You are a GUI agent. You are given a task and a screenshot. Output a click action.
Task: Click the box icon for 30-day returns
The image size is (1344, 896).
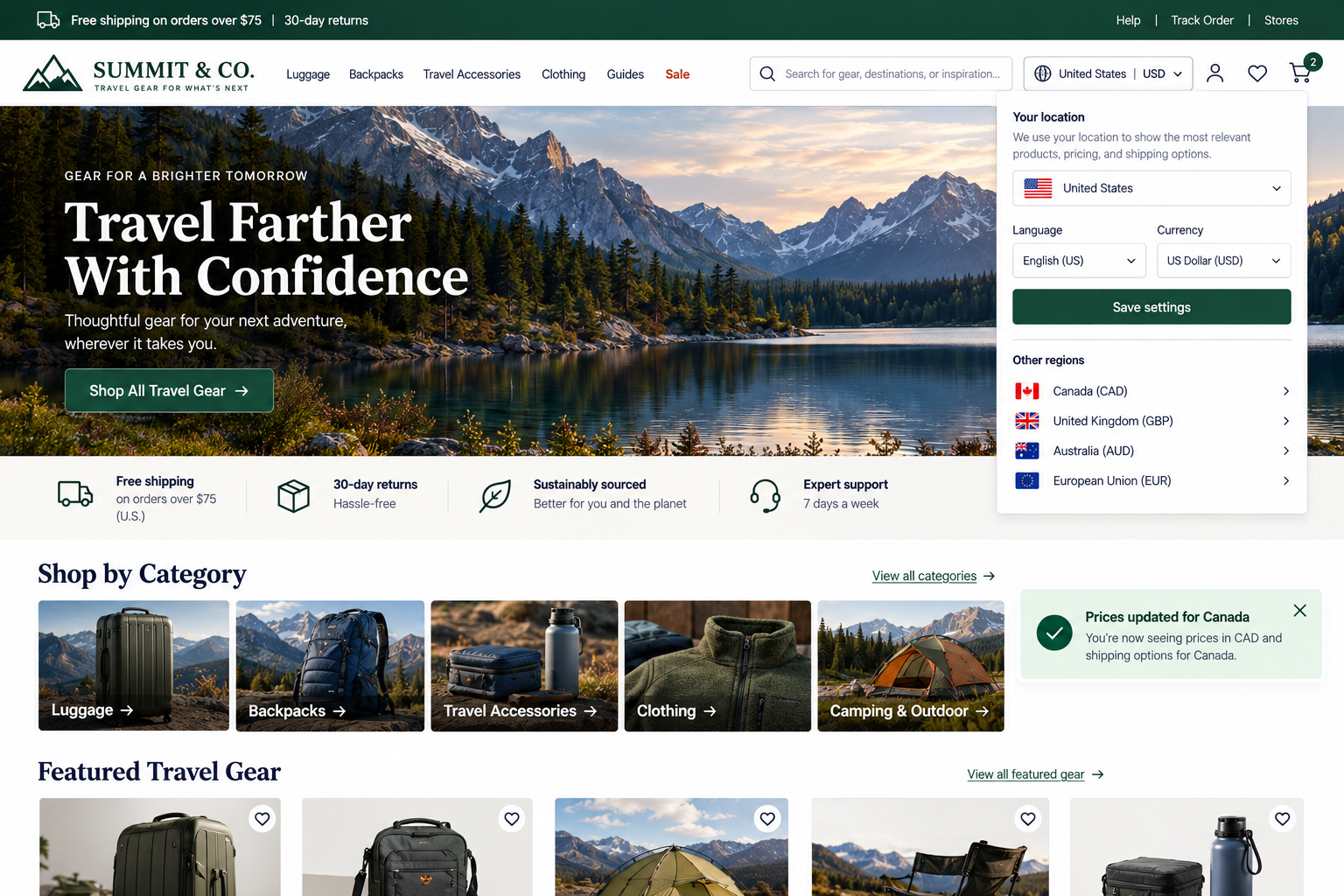coord(293,496)
